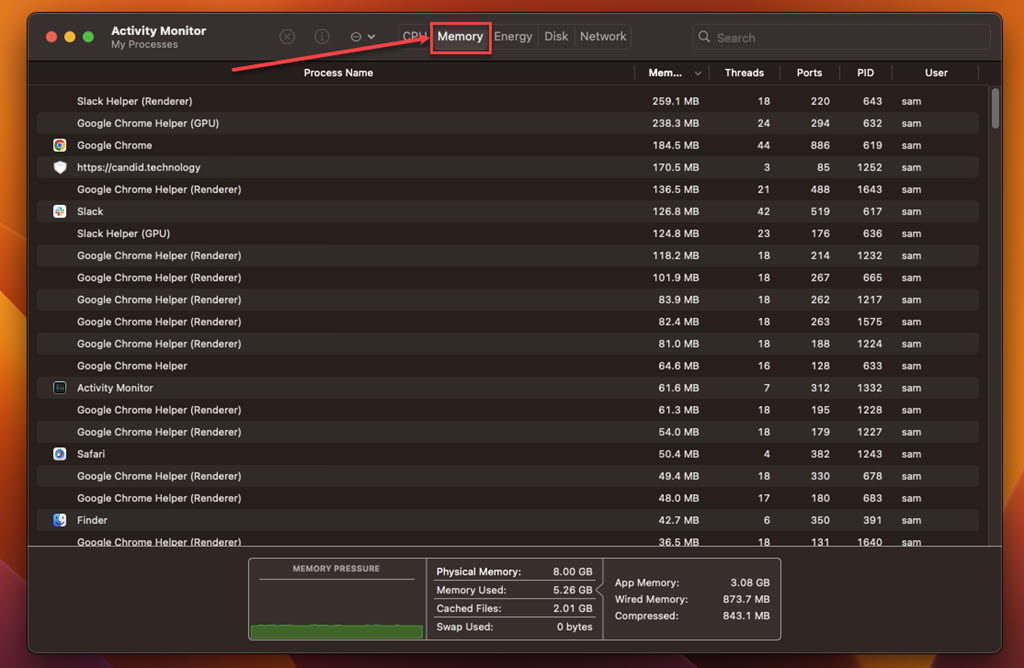Click PID 678 cell

pos(872,476)
